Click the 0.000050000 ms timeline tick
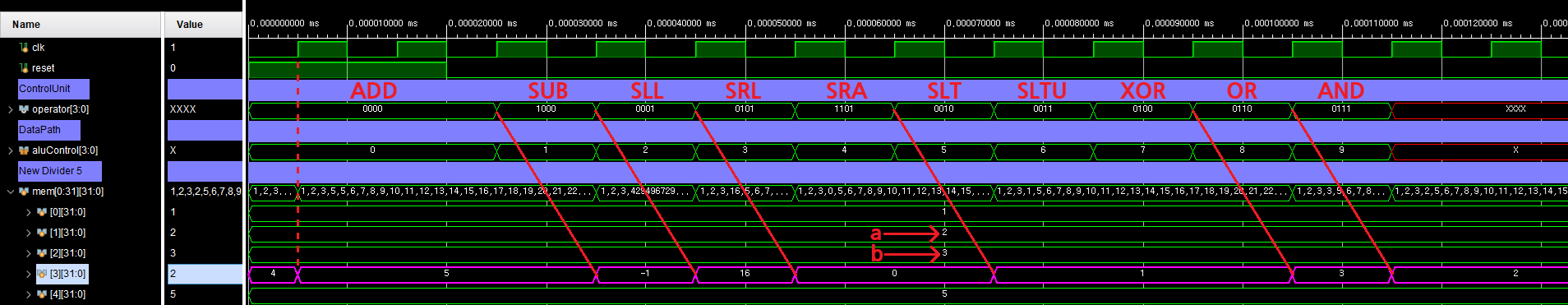This screenshot has width=1568, height=305. coord(781,24)
